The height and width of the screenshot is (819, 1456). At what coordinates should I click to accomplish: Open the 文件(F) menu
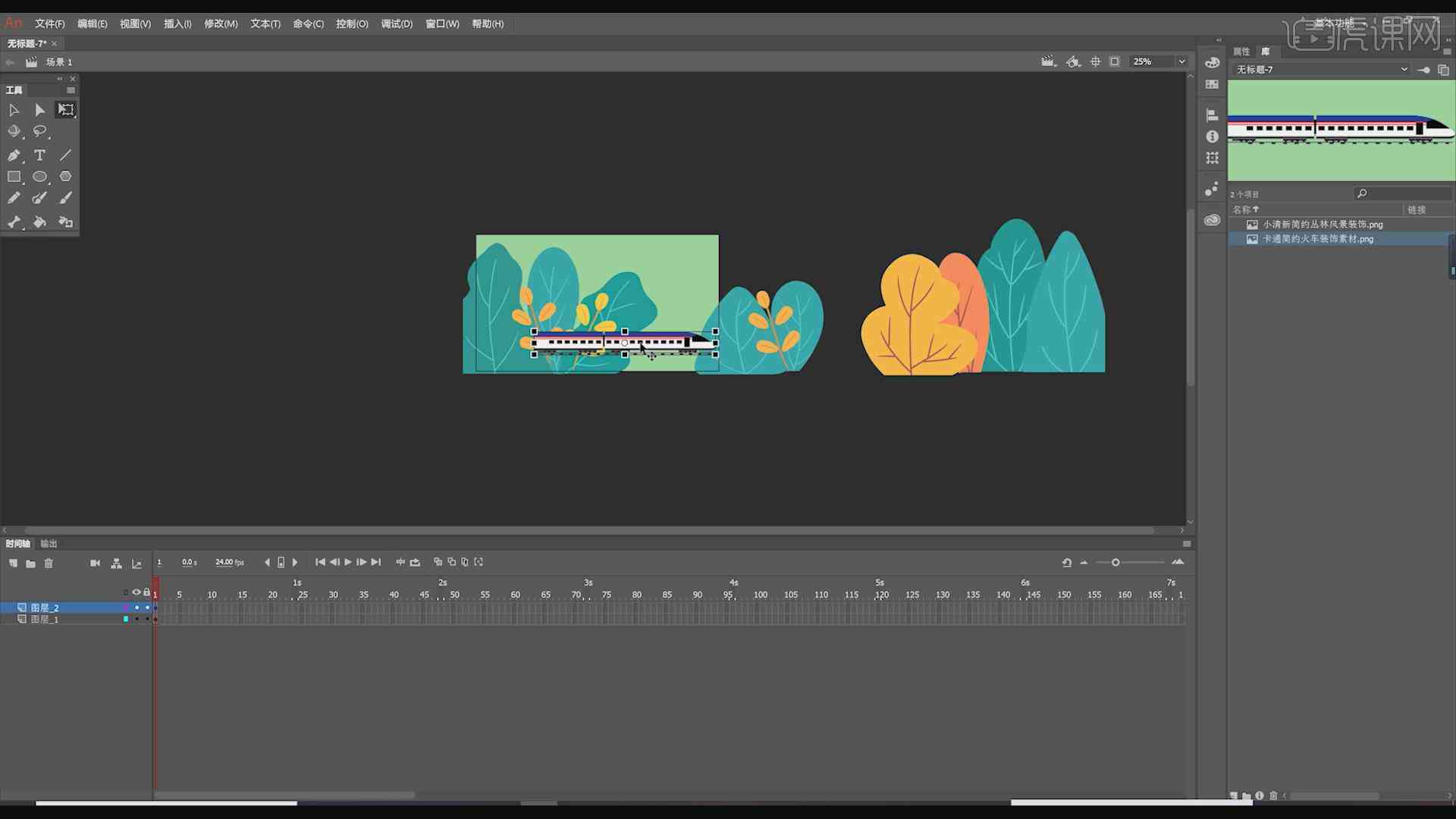pos(49,24)
